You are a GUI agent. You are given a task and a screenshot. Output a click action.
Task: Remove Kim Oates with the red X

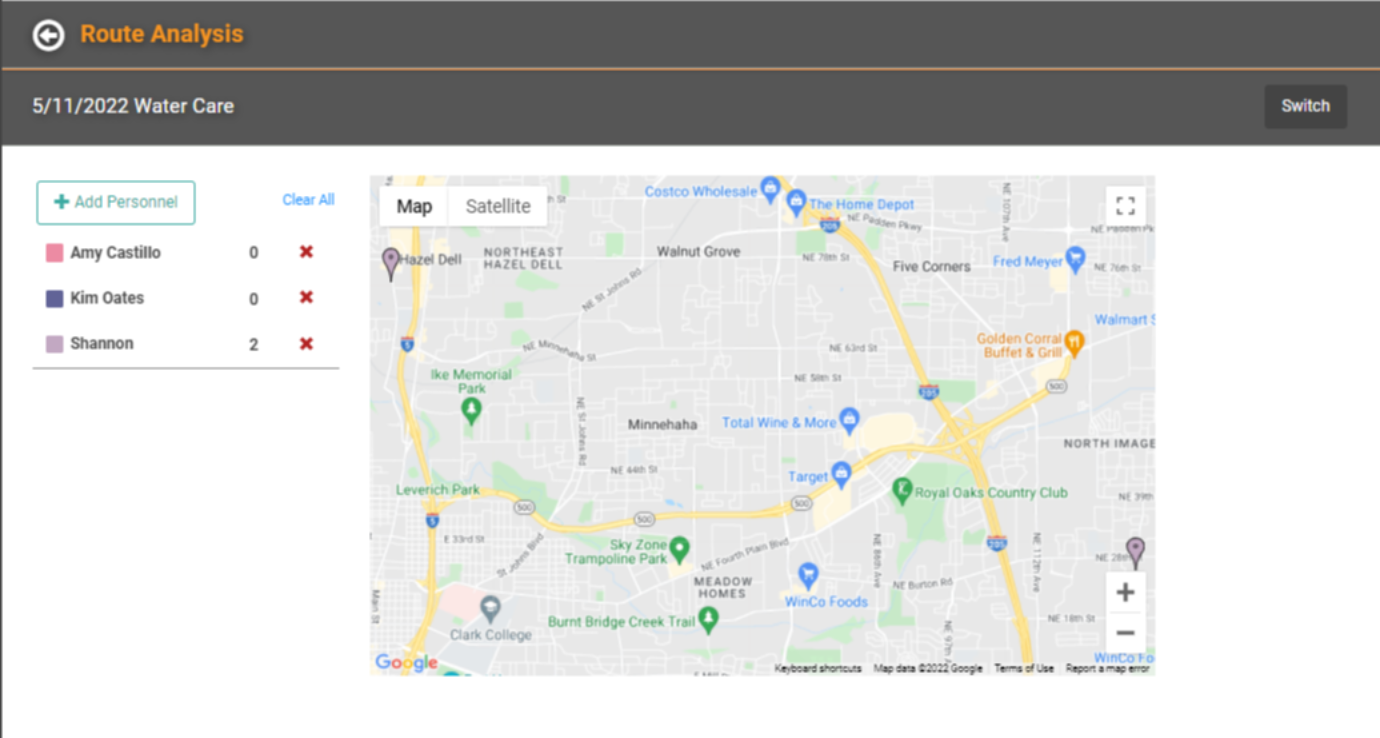click(306, 298)
